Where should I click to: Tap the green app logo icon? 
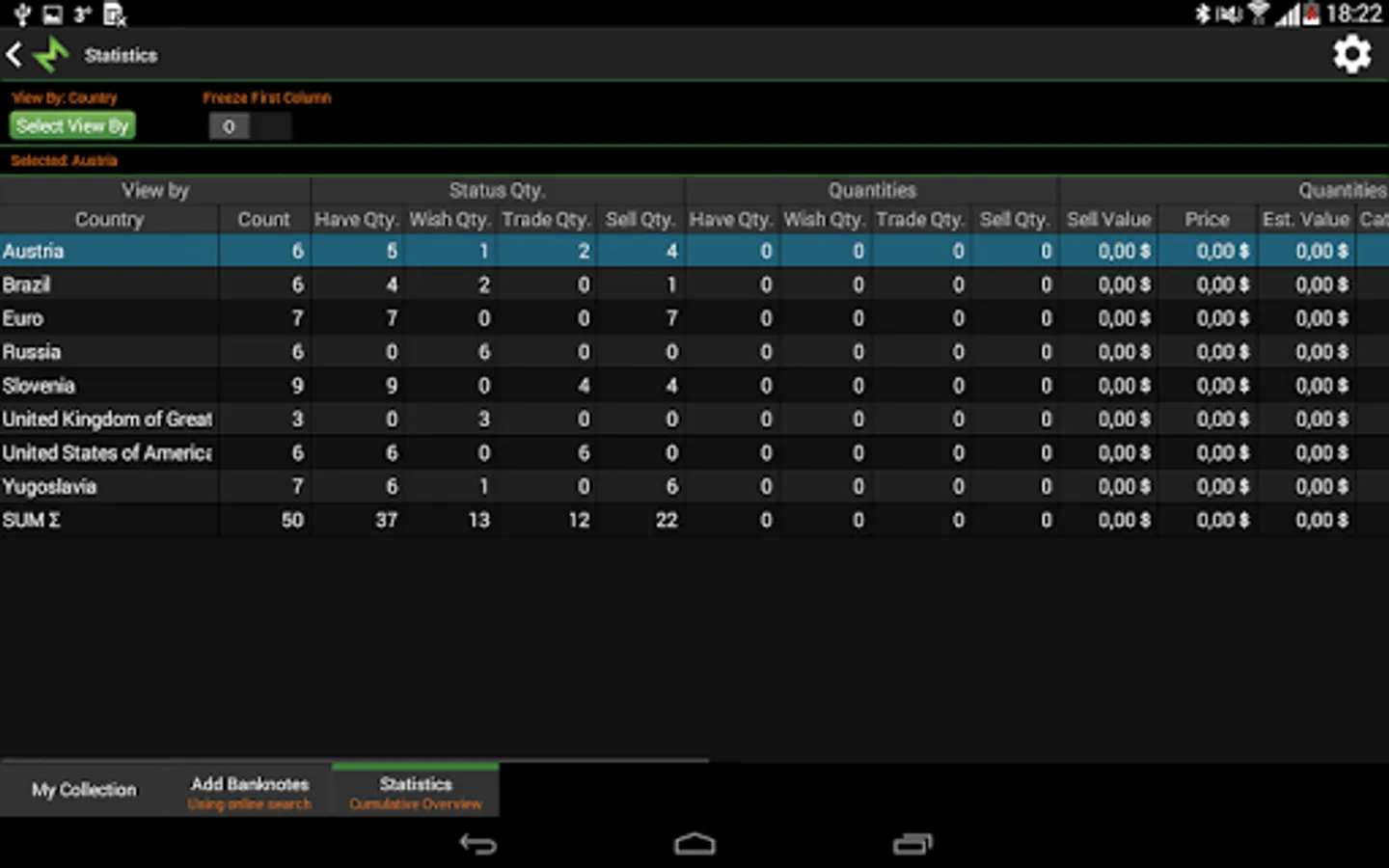pos(51,55)
